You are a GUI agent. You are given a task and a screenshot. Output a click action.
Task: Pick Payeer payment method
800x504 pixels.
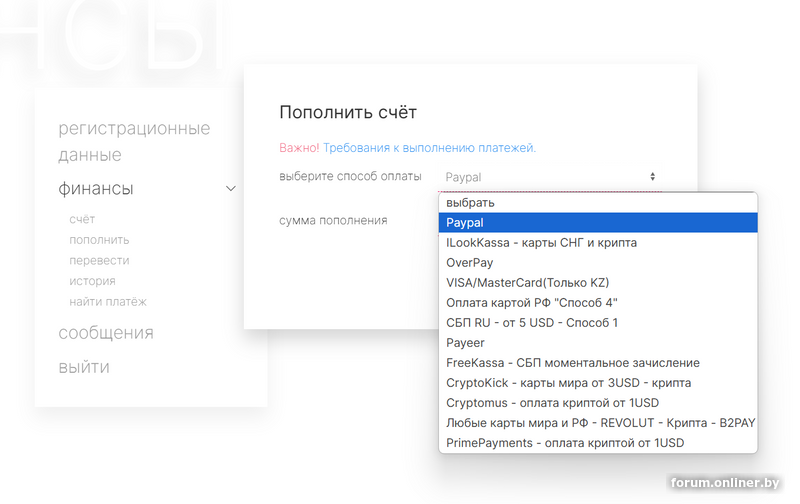pos(465,343)
